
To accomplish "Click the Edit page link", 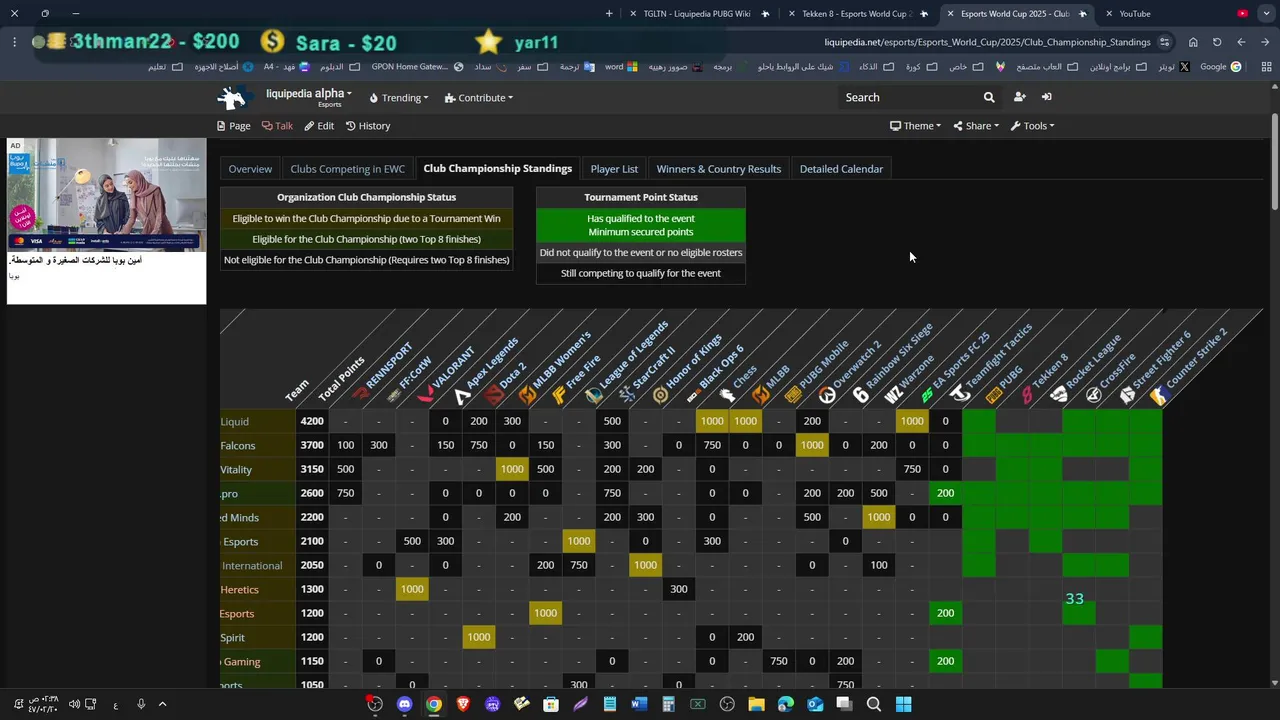I will [318, 126].
